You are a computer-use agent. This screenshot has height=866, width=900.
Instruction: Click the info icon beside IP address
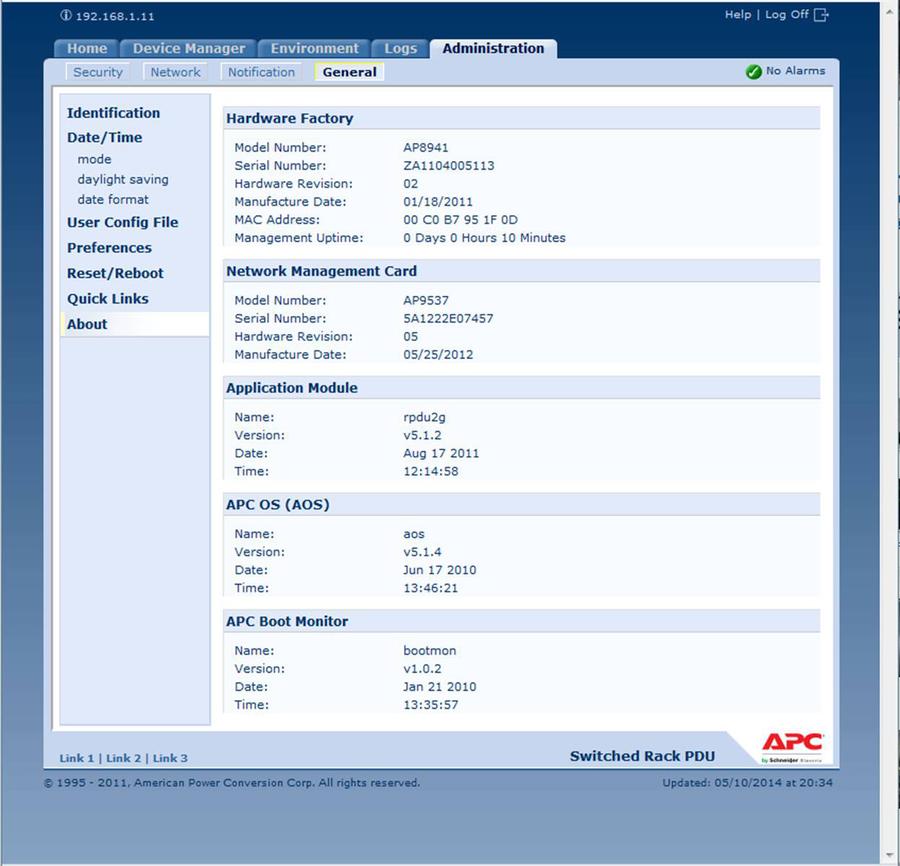pos(66,16)
